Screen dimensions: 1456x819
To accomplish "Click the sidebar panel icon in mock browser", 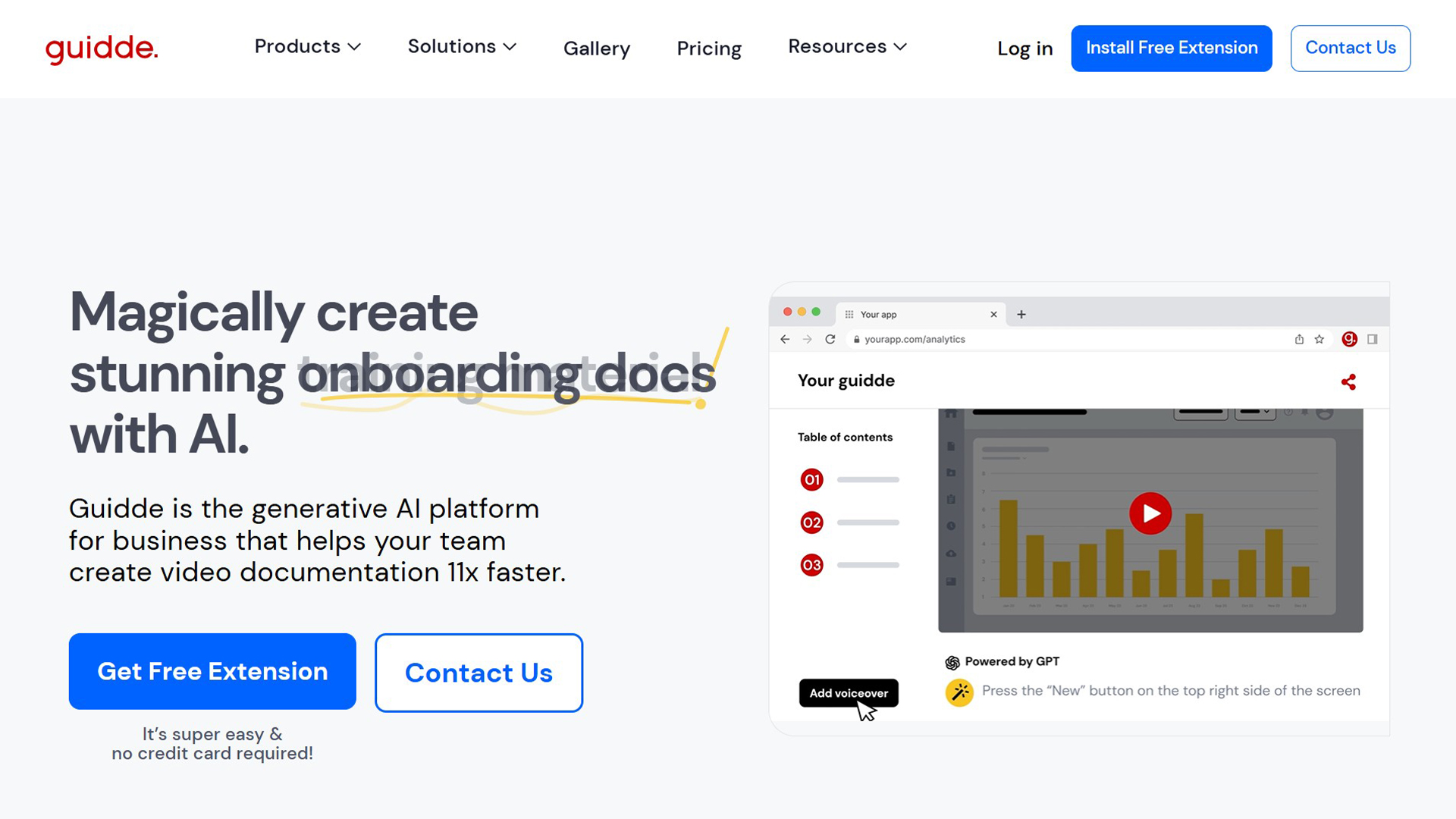I will [1373, 339].
